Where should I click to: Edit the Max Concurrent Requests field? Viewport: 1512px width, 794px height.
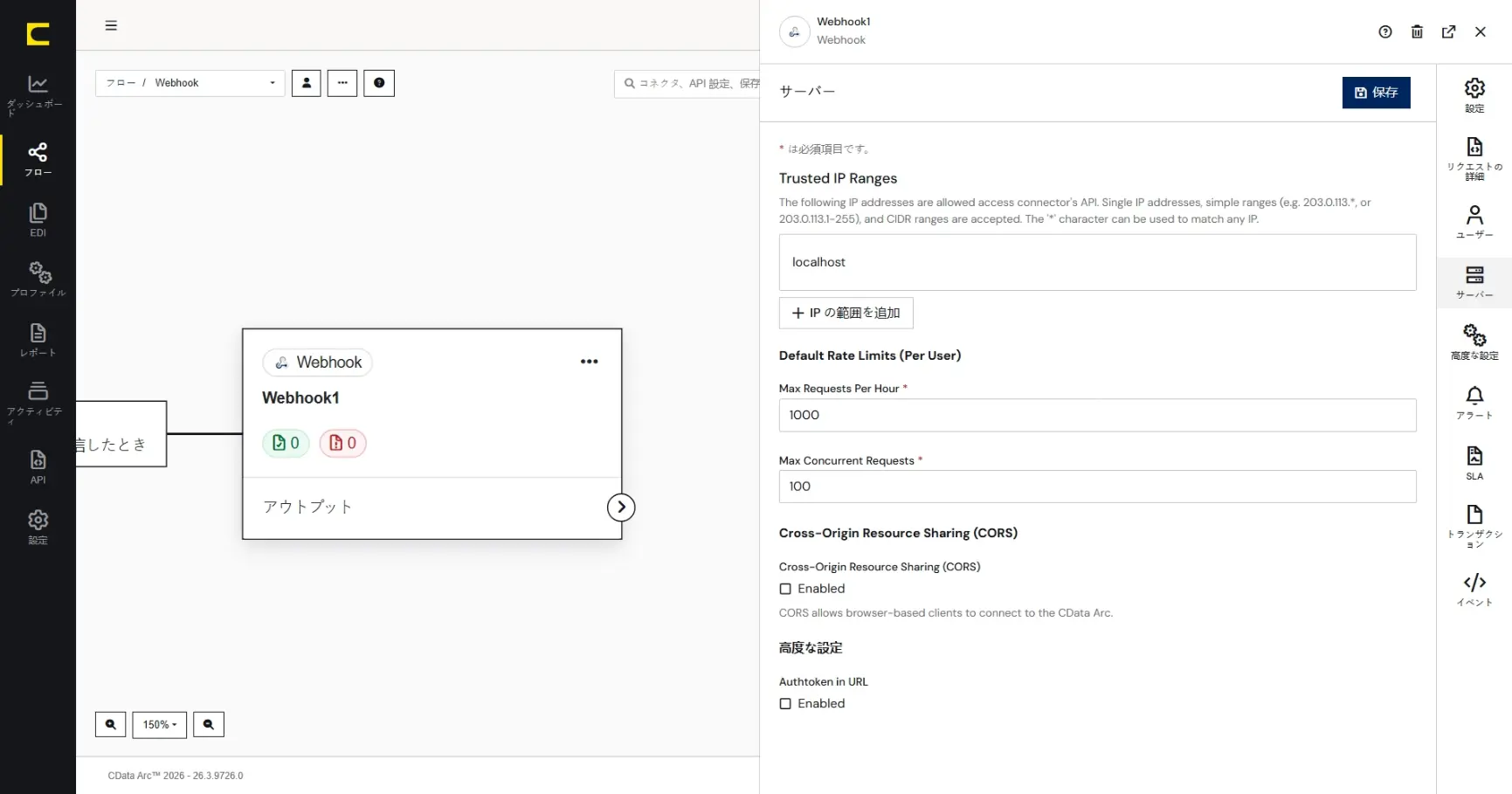[x=1097, y=487]
